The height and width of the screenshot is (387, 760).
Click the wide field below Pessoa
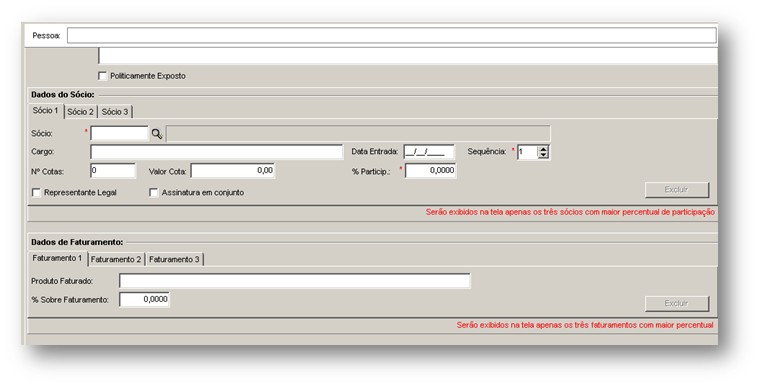(x=408, y=56)
